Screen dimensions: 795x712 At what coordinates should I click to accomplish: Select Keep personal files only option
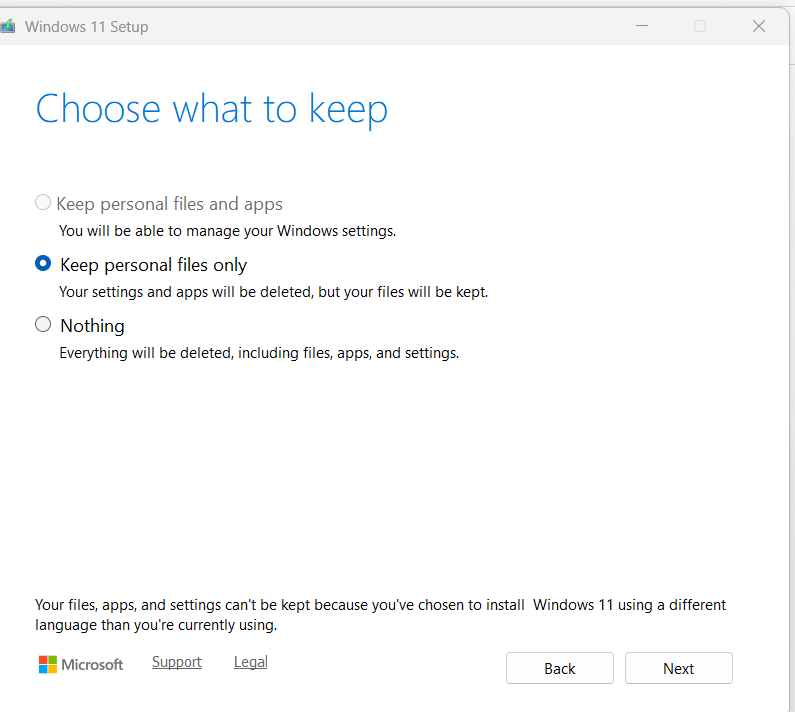43,264
